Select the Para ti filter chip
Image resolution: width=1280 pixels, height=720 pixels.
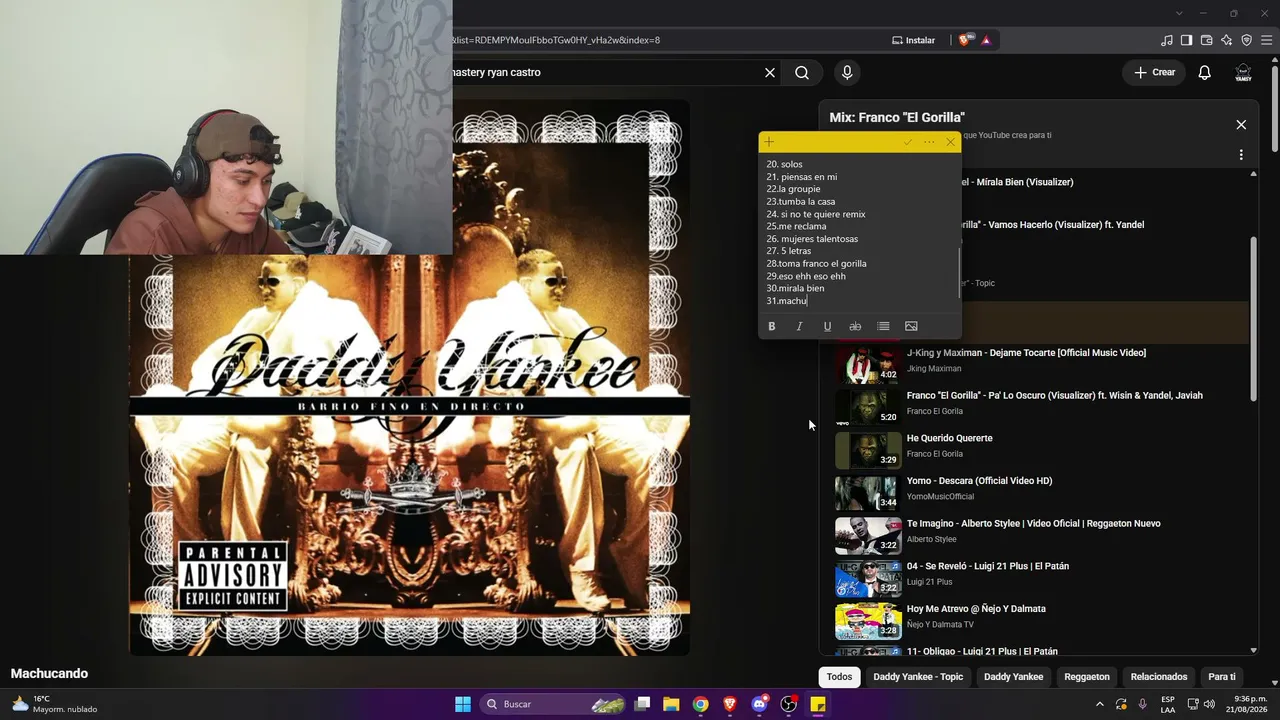[1221, 677]
